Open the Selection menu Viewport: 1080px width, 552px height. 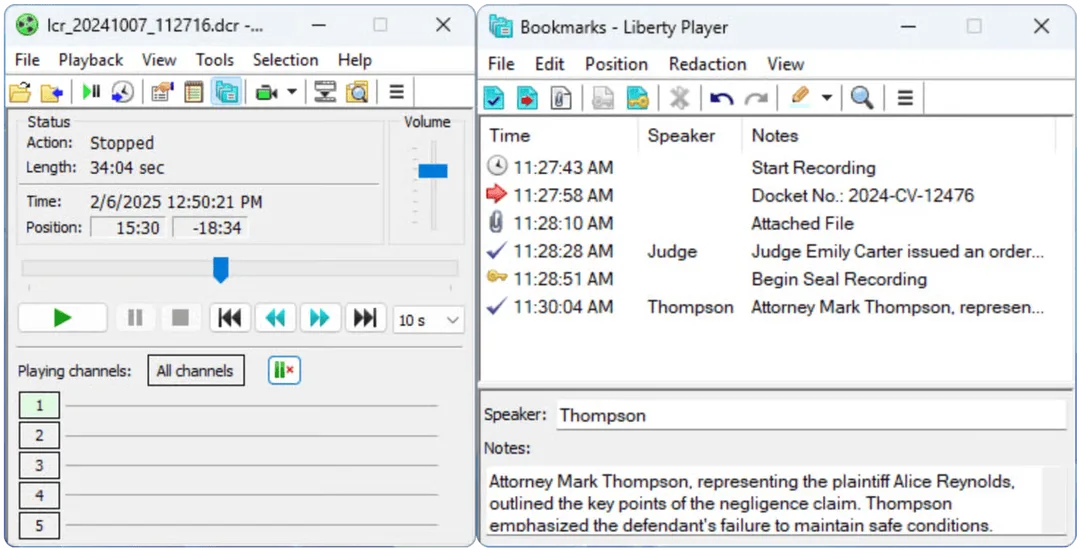click(x=285, y=60)
